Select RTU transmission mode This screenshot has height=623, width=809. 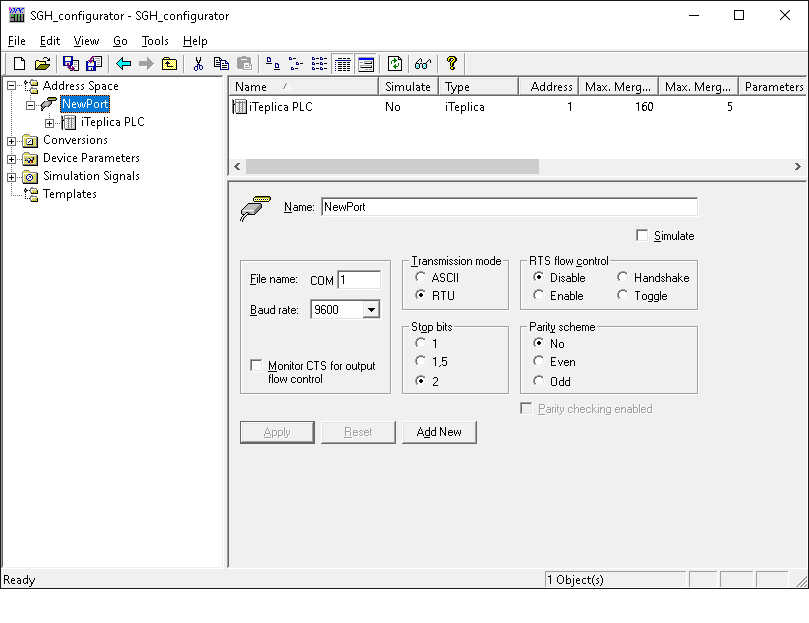(420, 295)
